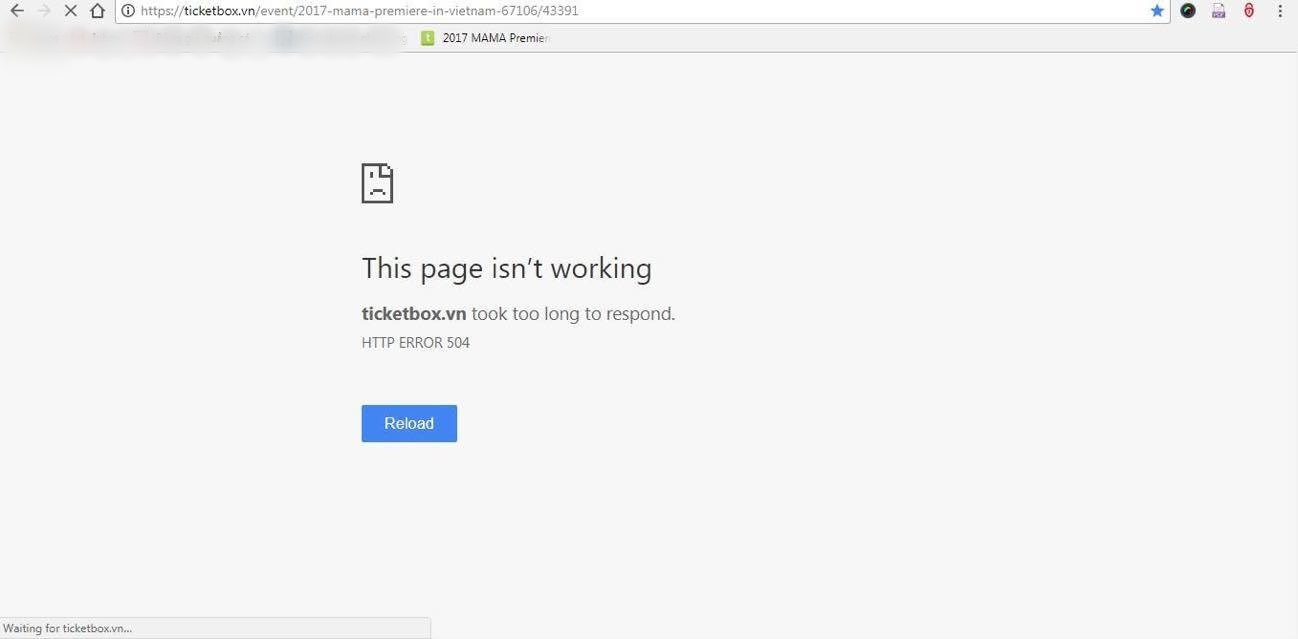Click the sad page error icon
The height and width of the screenshot is (639, 1298).
pyautogui.click(x=377, y=183)
